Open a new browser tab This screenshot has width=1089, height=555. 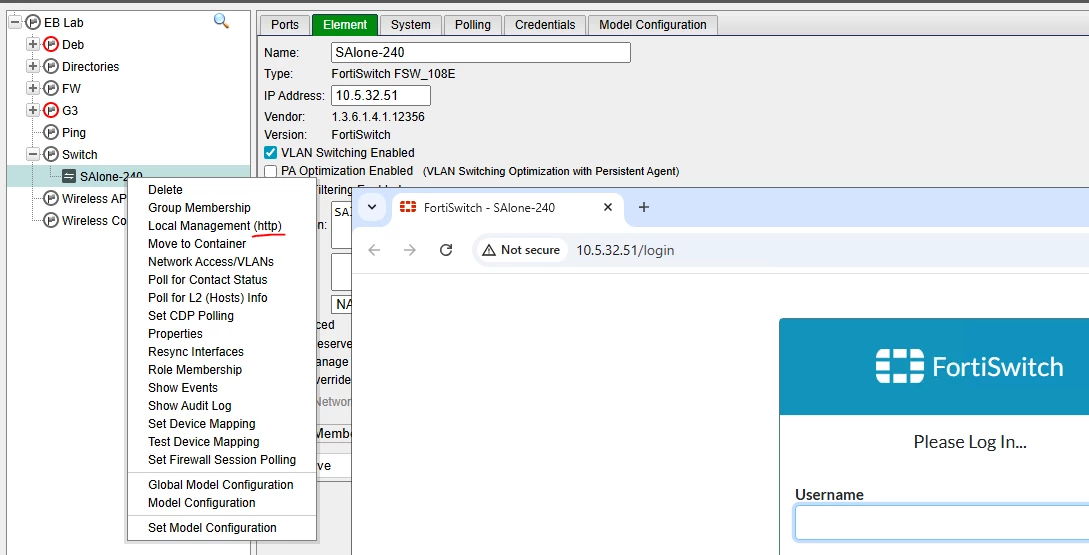[644, 207]
